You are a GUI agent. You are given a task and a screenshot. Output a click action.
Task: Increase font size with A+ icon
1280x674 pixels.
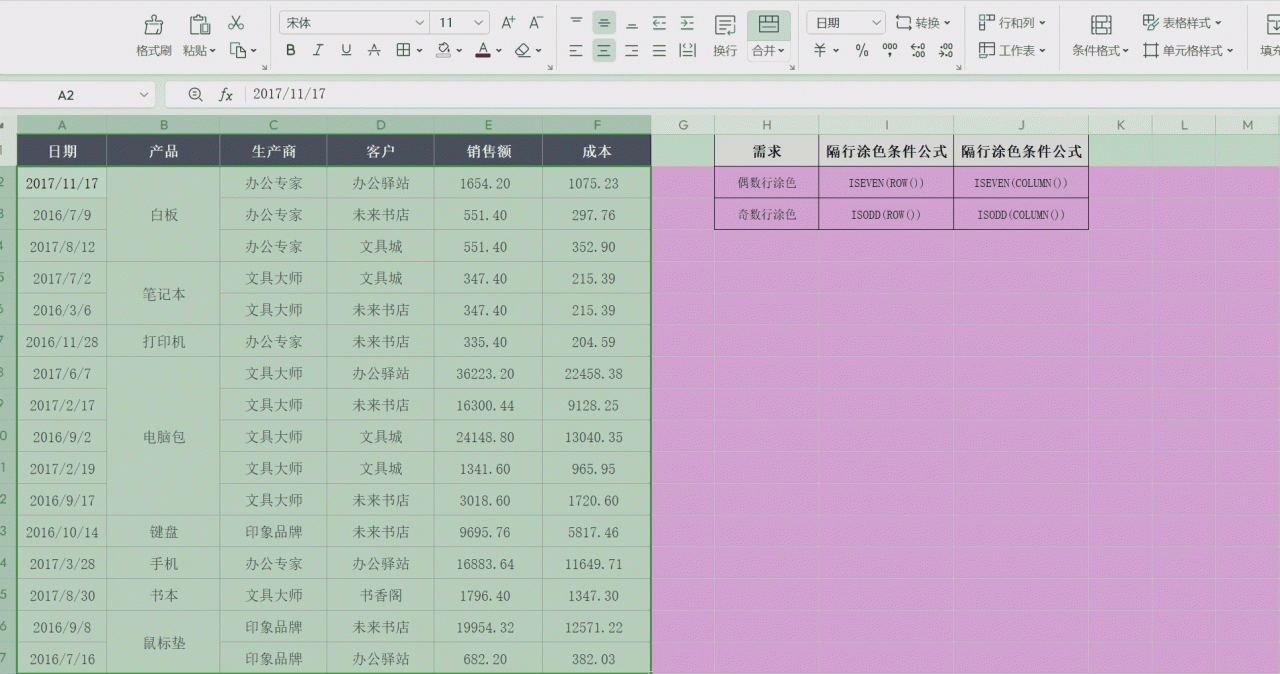[x=508, y=22]
